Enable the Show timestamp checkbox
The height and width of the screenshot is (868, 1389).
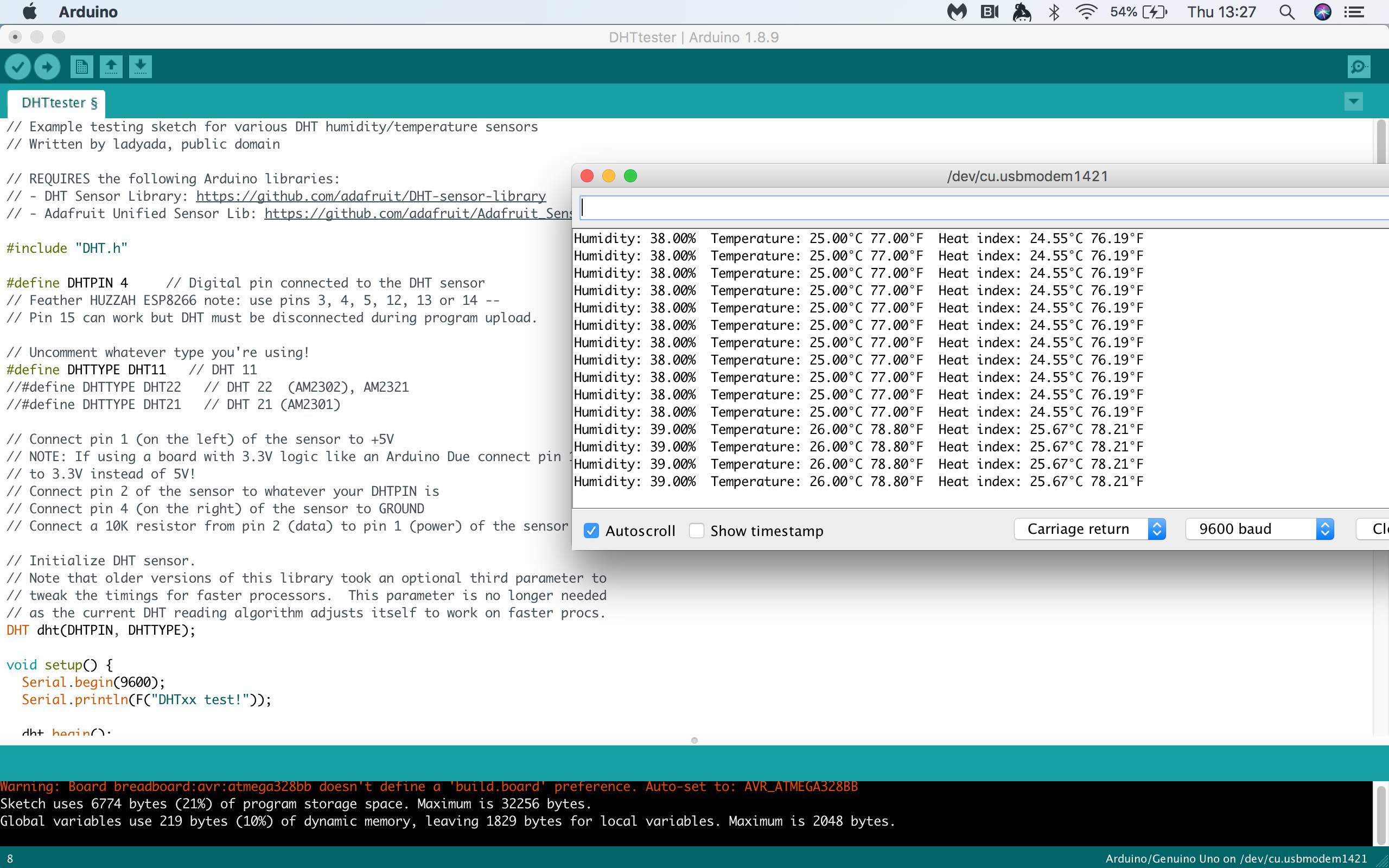pyautogui.click(x=696, y=531)
